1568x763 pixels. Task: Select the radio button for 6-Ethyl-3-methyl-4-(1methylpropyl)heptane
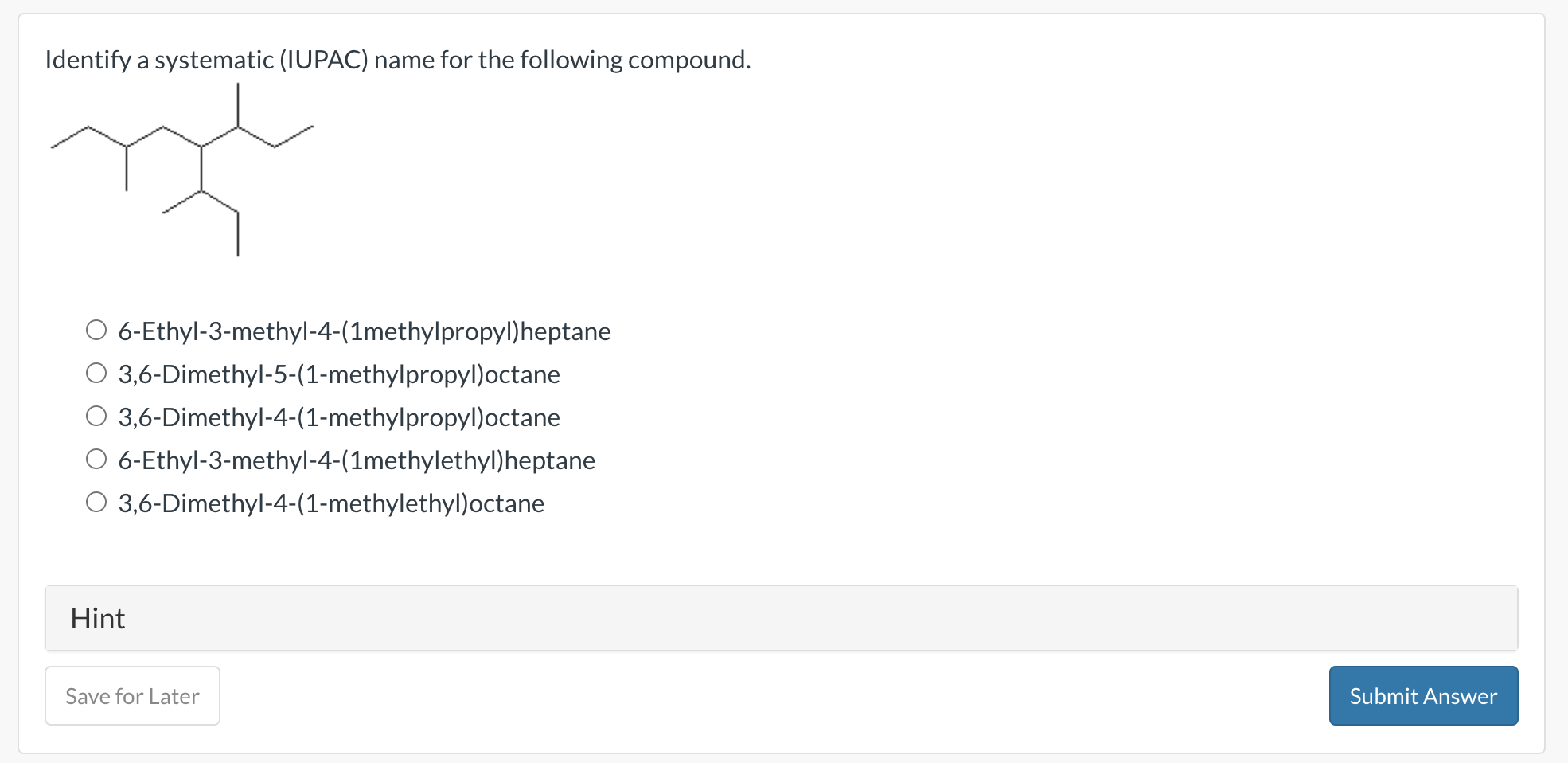[x=97, y=329]
